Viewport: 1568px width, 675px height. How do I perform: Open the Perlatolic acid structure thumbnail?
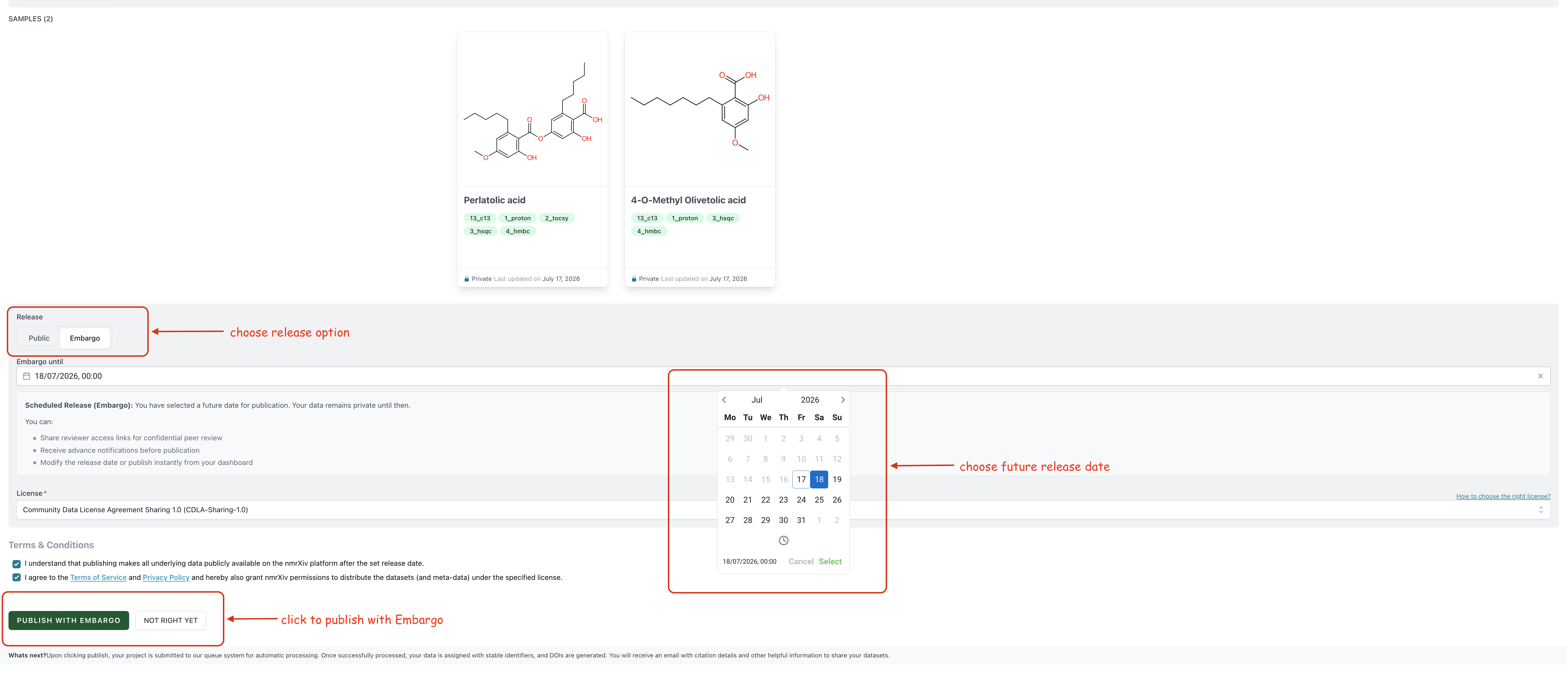click(532, 110)
